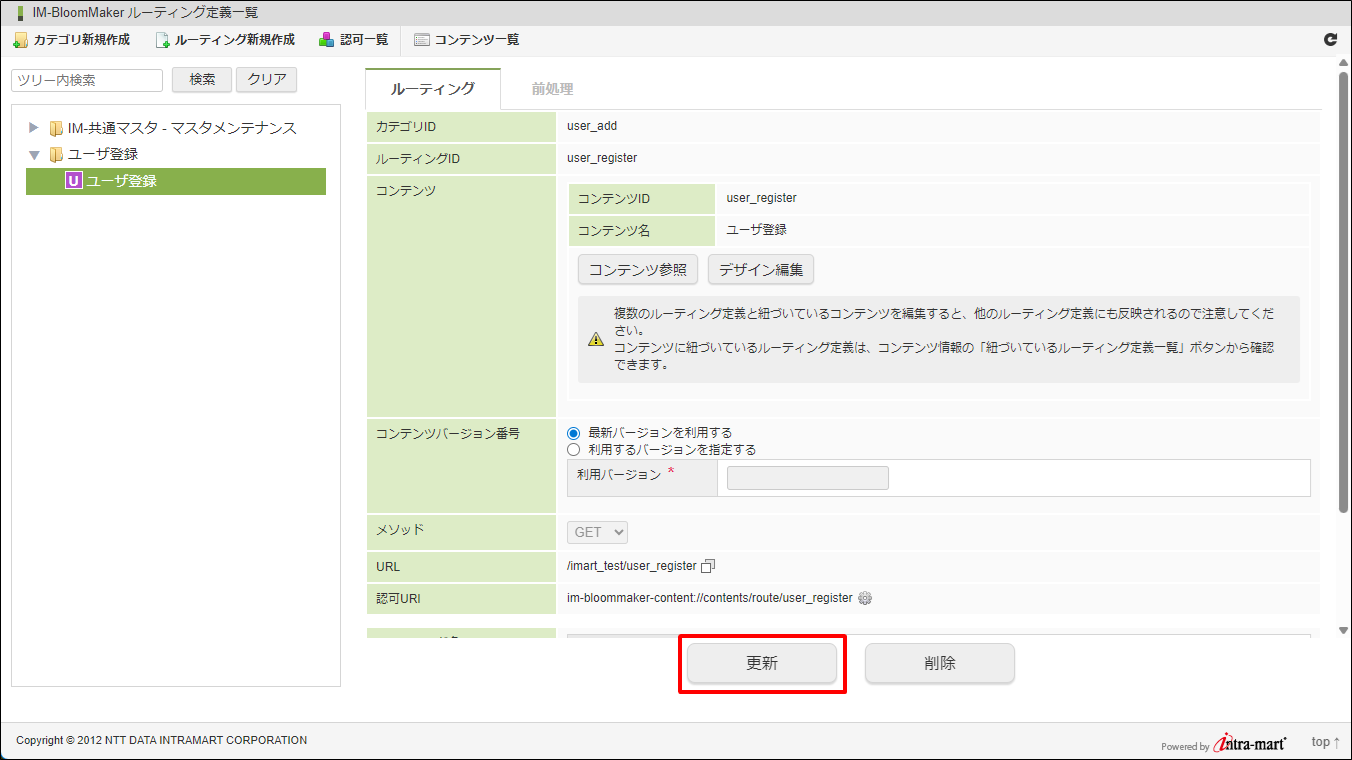Click the IM-共通マスタ folder icon
Viewport: 1352px width, 760px height.
tap(56, 128)
